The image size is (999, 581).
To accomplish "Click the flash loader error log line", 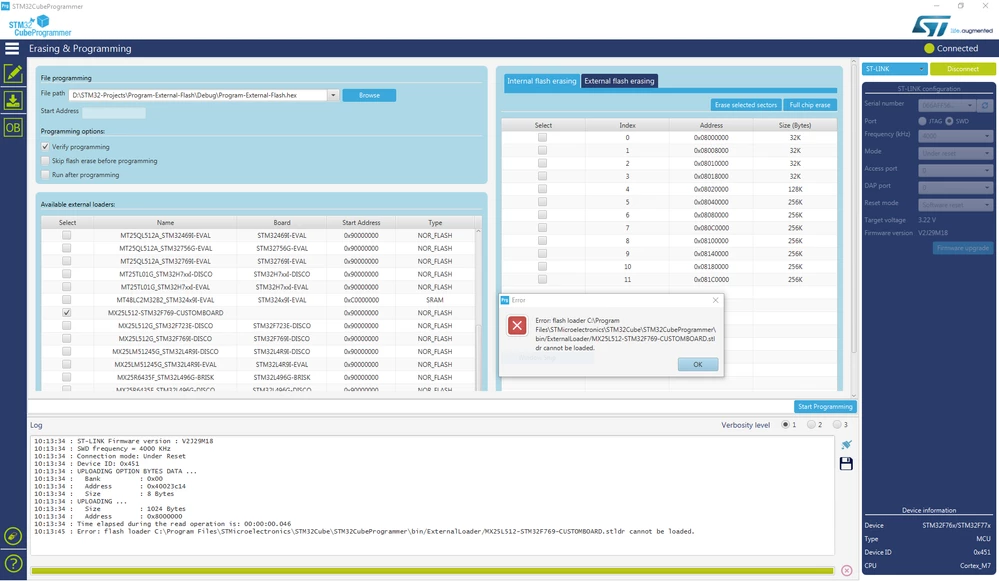I will point(364,531).
